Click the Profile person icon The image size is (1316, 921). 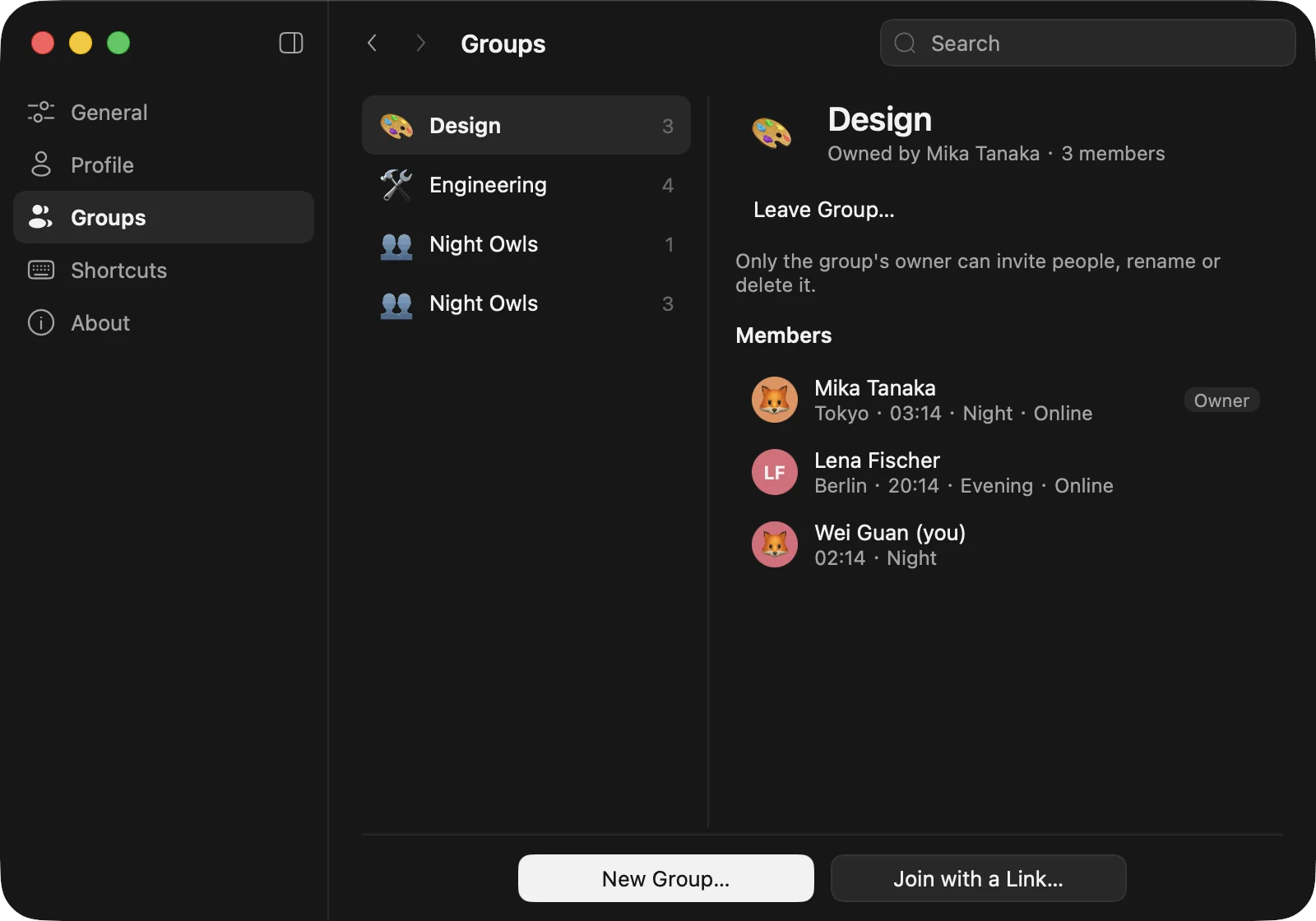coord(41,164)
